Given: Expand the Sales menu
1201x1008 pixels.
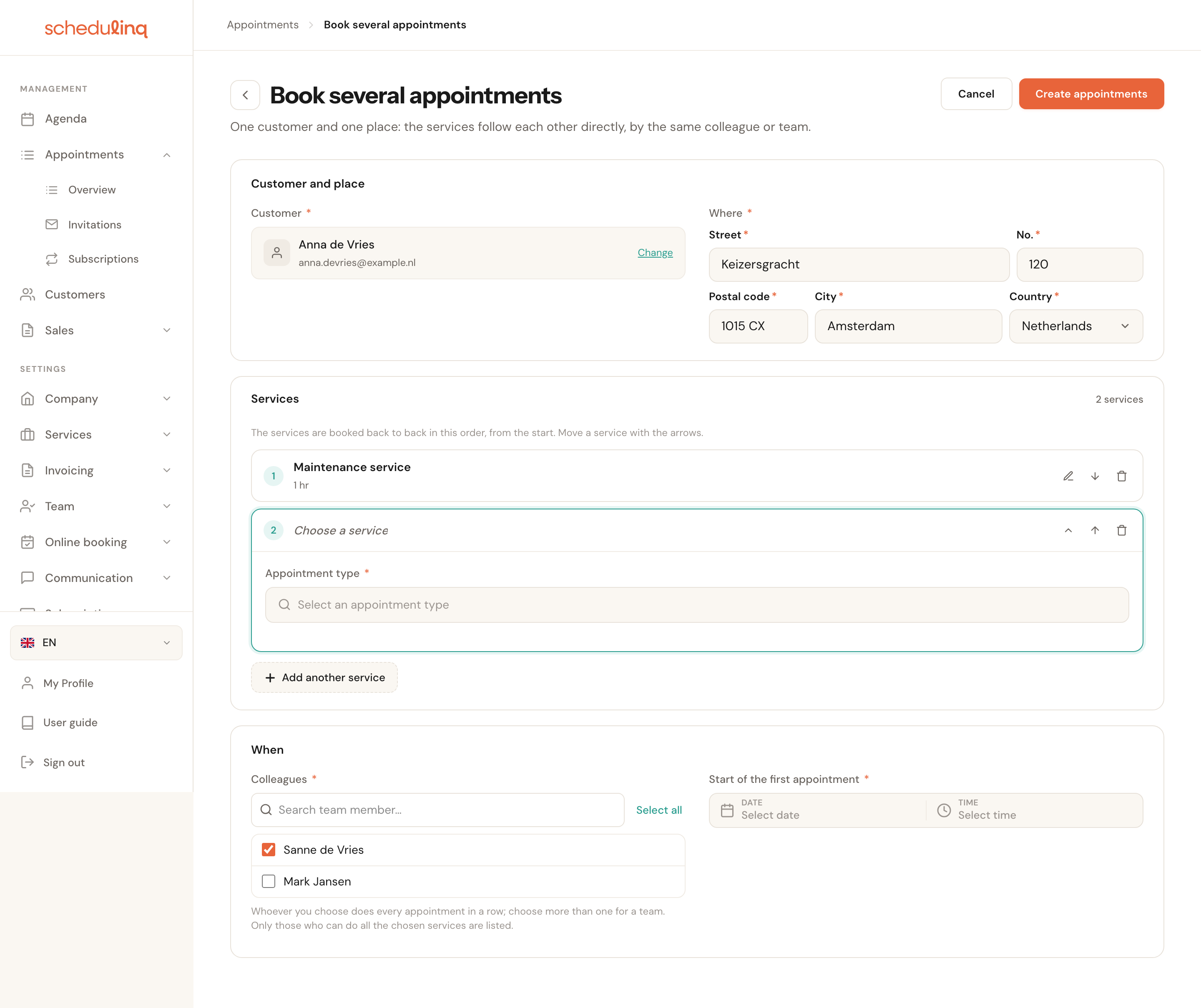Looking at the screenshot, I should (96, 331).
